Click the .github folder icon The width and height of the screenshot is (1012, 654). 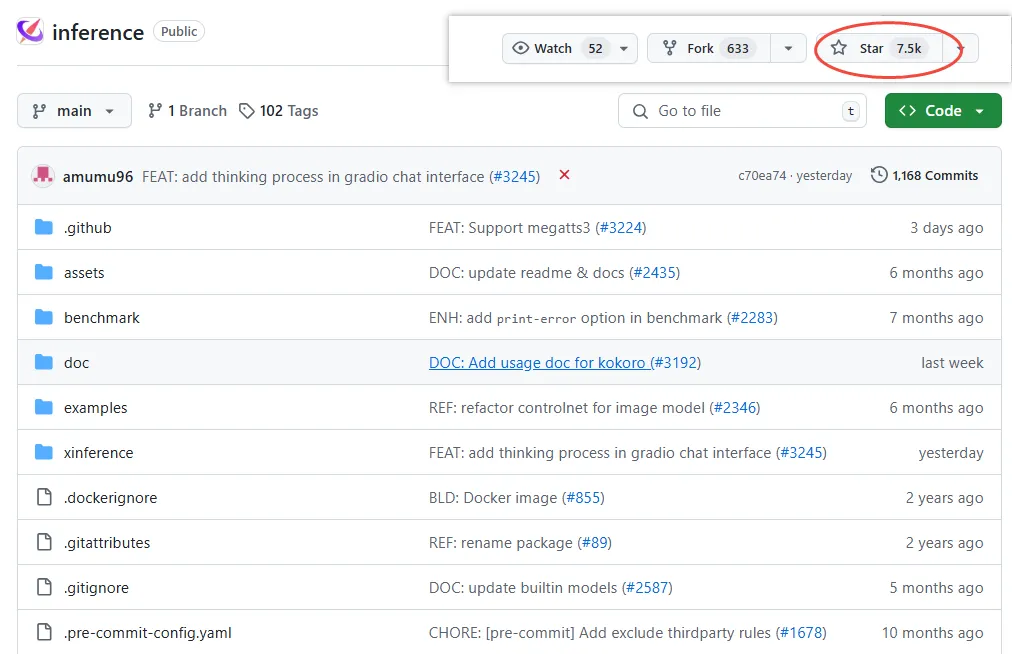pos(43,227)
